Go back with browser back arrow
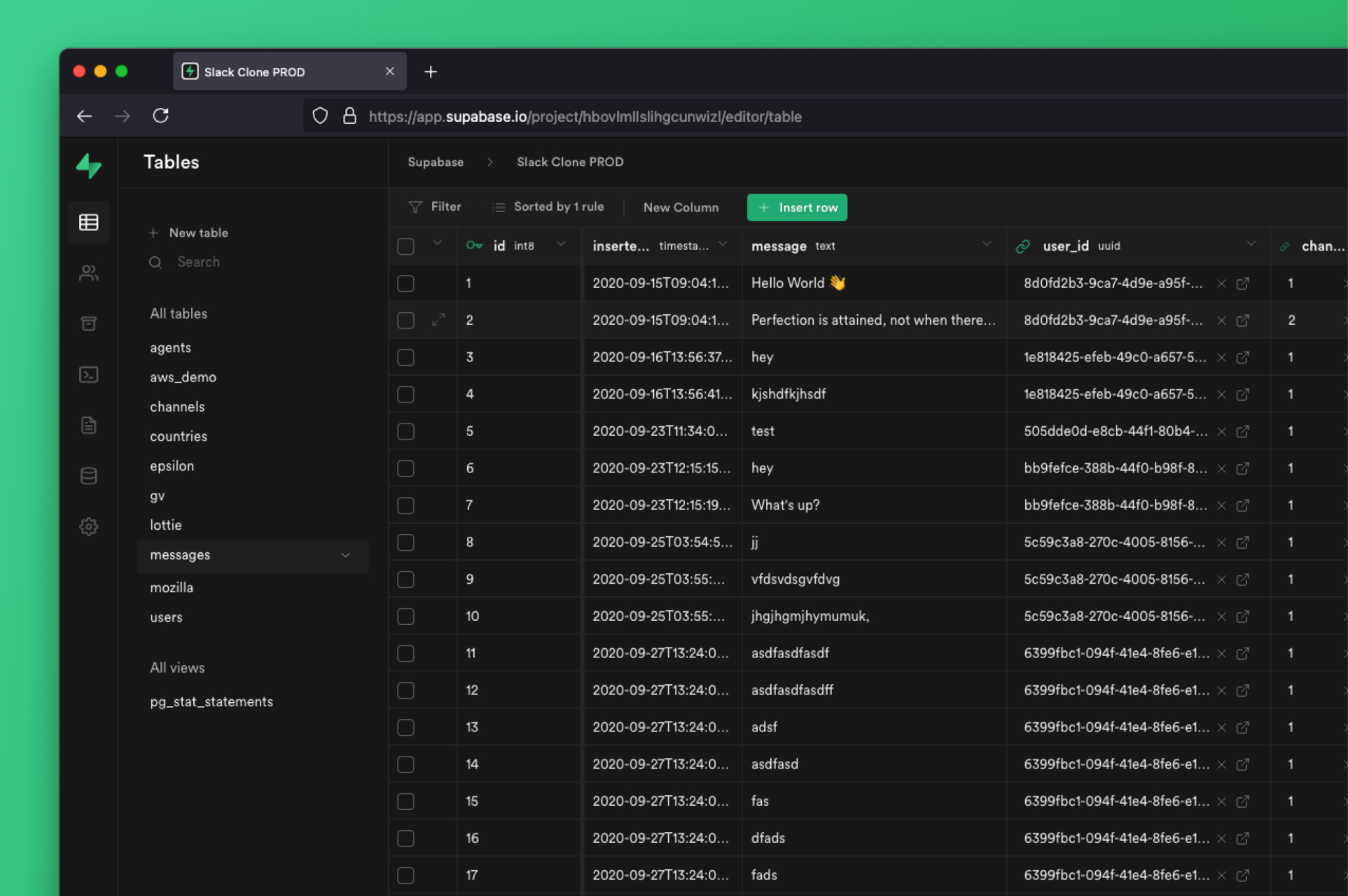Screen dimensions: 1348x896 coord(85,116)
